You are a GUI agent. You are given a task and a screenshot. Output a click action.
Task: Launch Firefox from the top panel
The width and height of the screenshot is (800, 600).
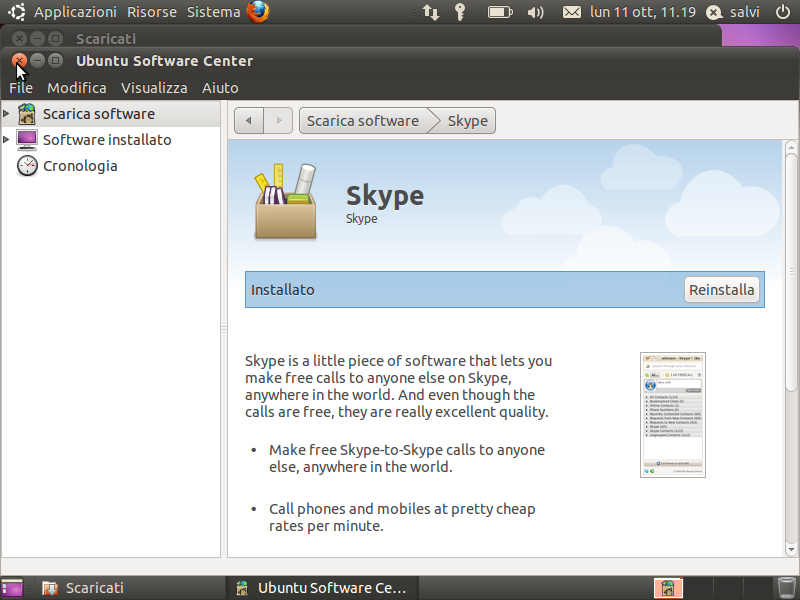tap(258, 11)
